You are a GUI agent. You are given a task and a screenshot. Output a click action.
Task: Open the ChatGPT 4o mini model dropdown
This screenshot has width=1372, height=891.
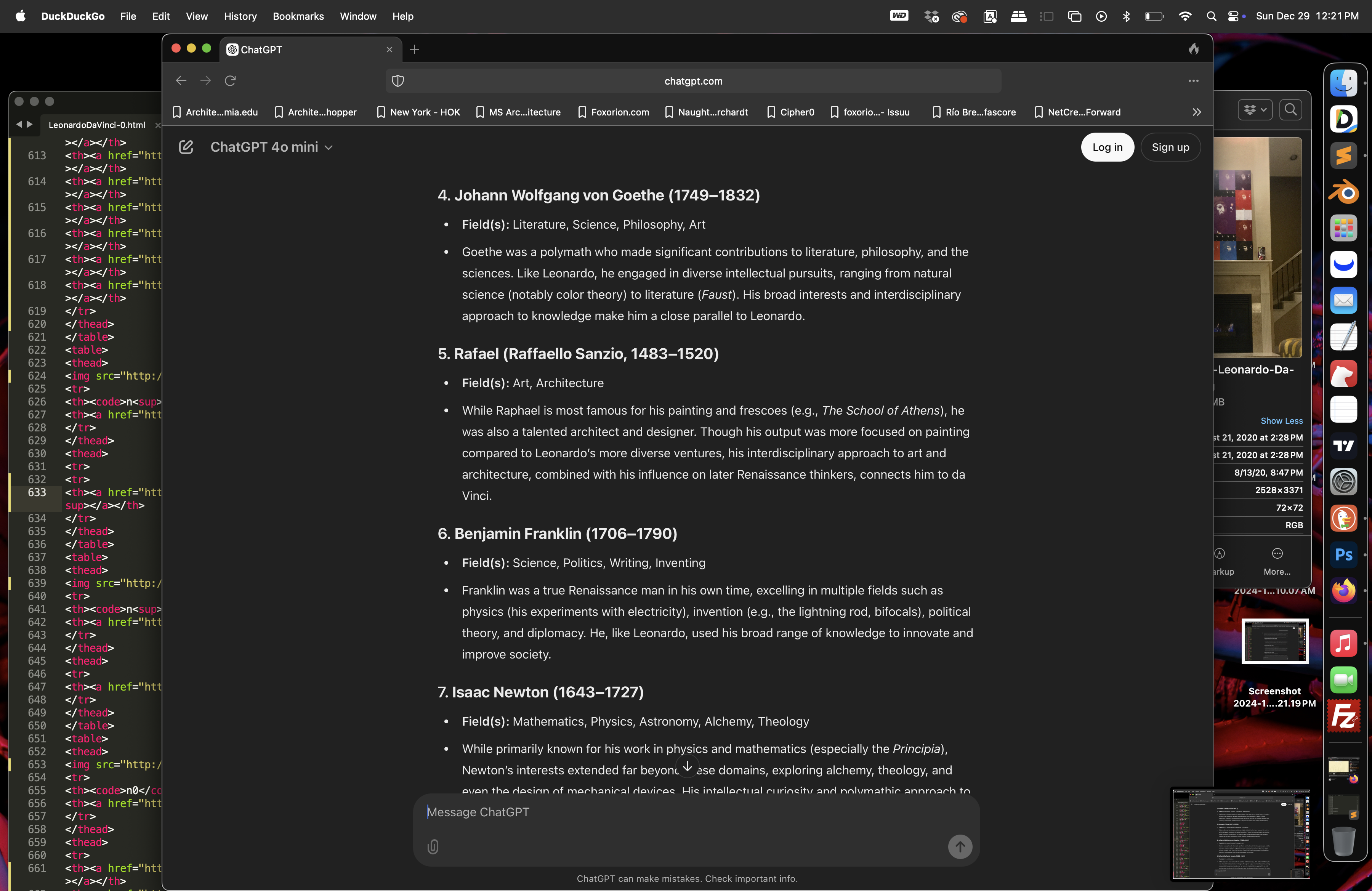pyautogui.click(x=271, y=147)
